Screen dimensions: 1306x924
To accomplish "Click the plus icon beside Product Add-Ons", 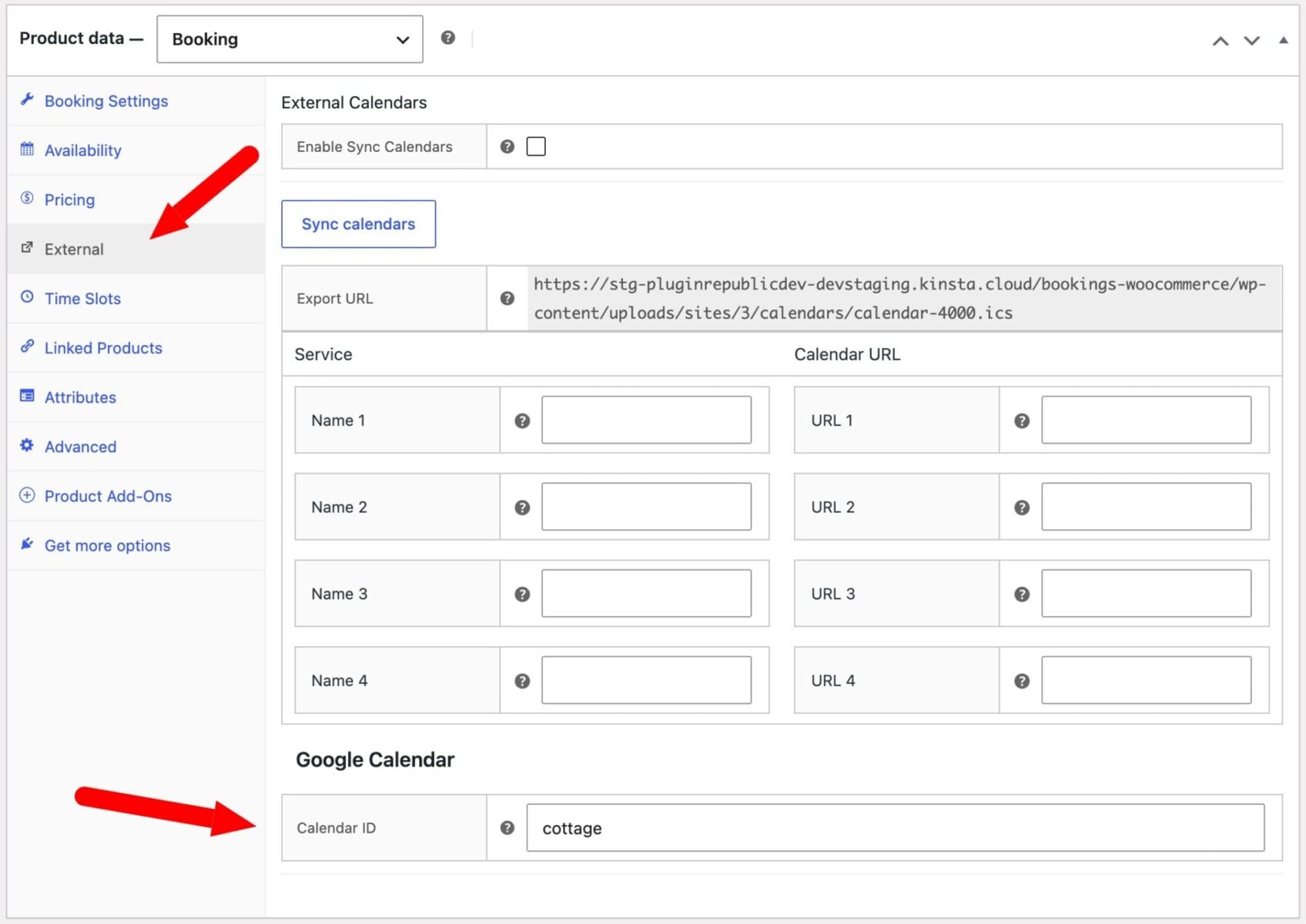I will click(x=27, y=495).
